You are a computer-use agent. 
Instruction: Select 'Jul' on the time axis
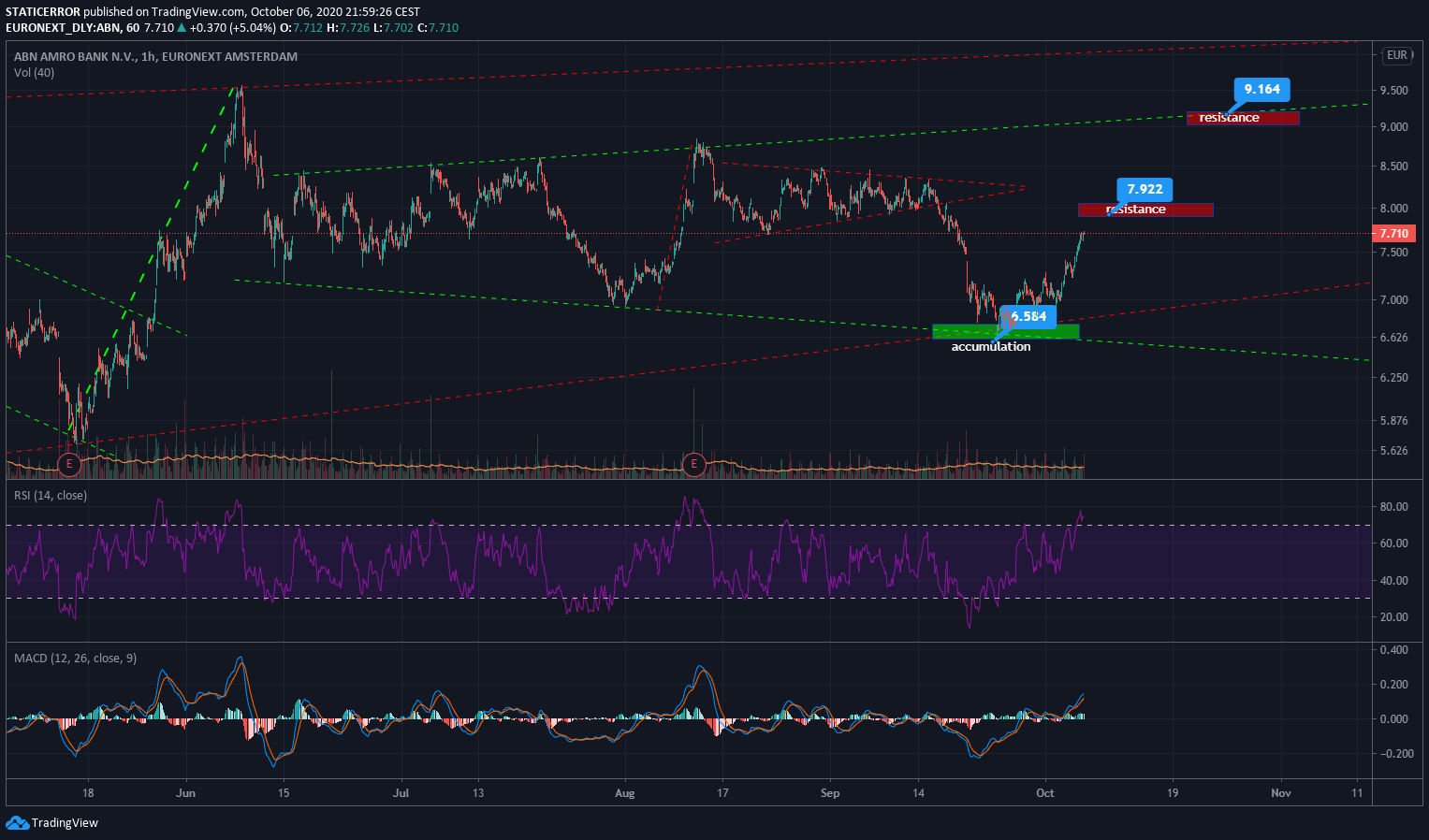pyautogui.click(x=401, y=793)
